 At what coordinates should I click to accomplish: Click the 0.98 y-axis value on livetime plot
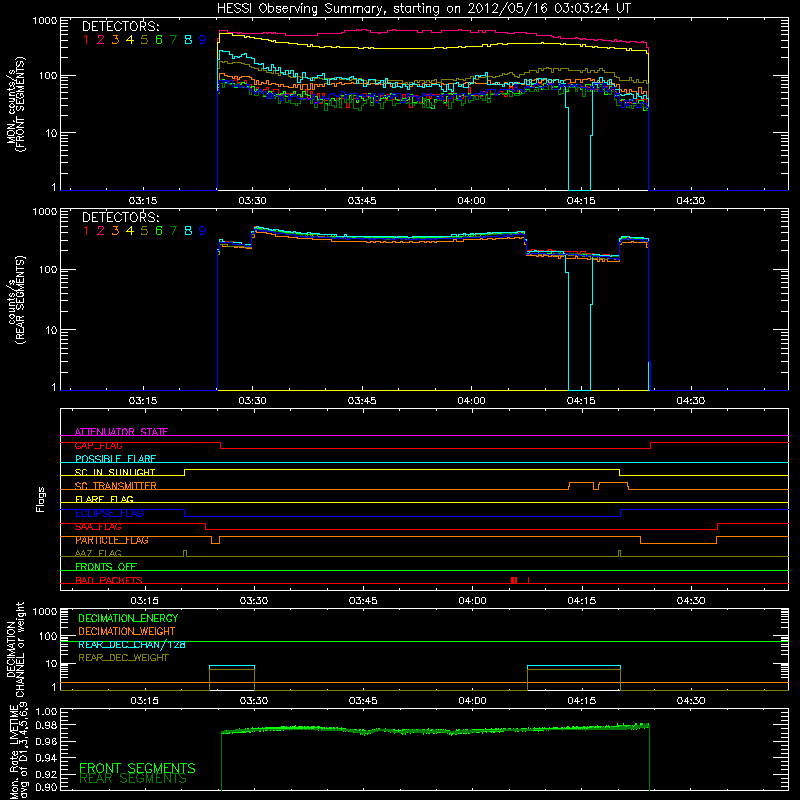coord(46,725)
